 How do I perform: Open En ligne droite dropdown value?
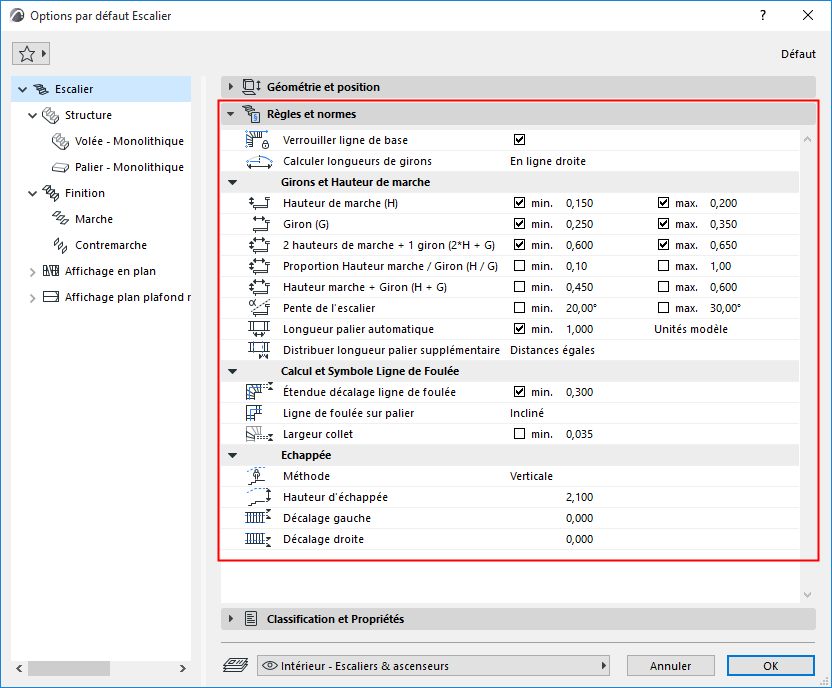coord(548,161)
